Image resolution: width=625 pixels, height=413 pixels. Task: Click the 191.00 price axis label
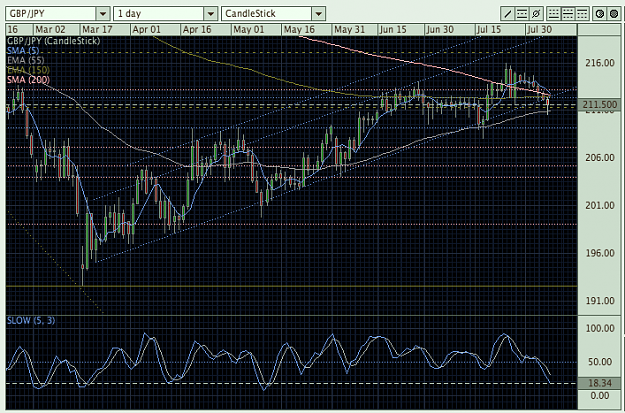(600, 301)
